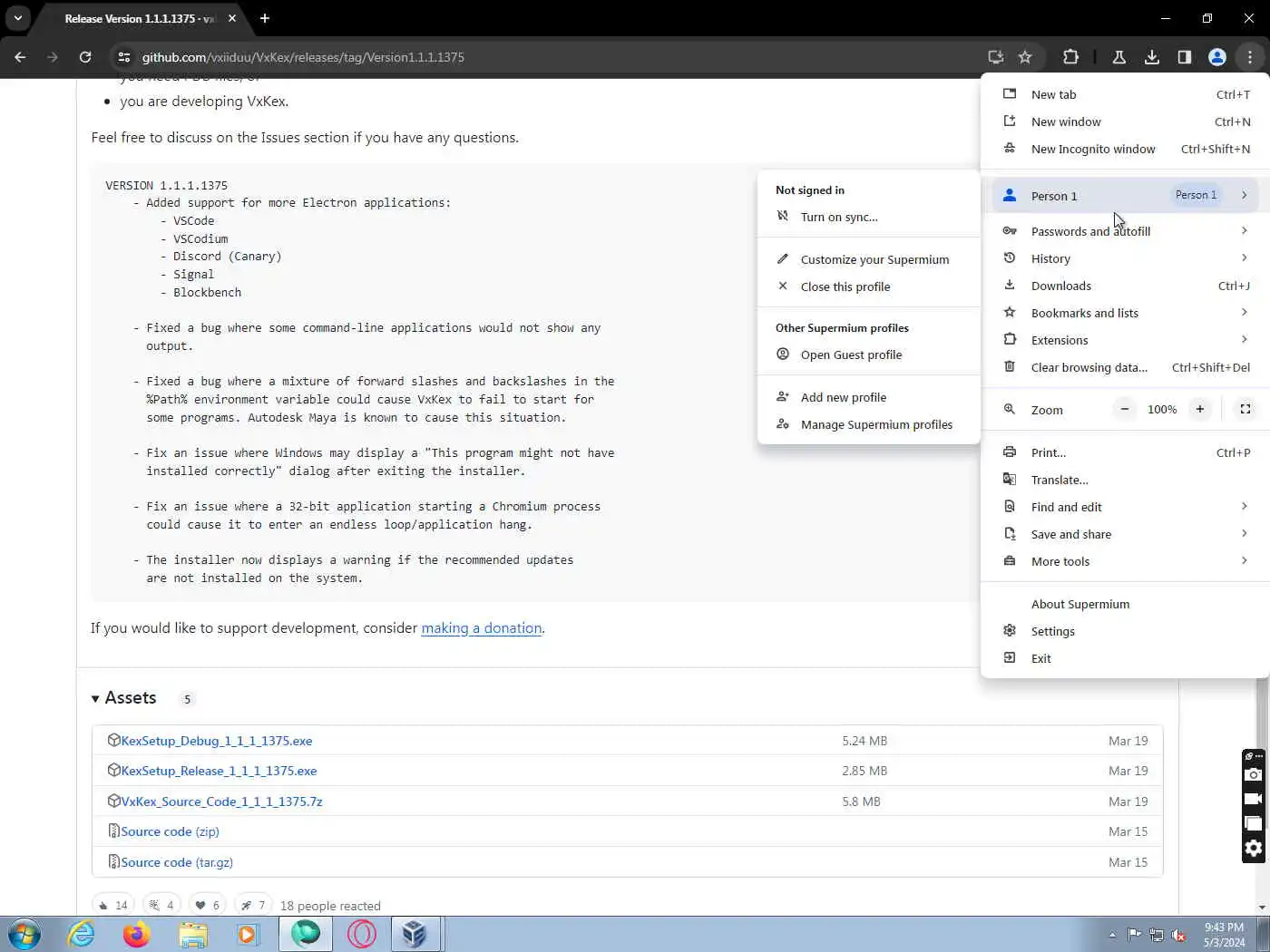The height and width of the screenshot is (952, 1270).
Task: Click the forward navigation arrow
Action: [53, 57]
